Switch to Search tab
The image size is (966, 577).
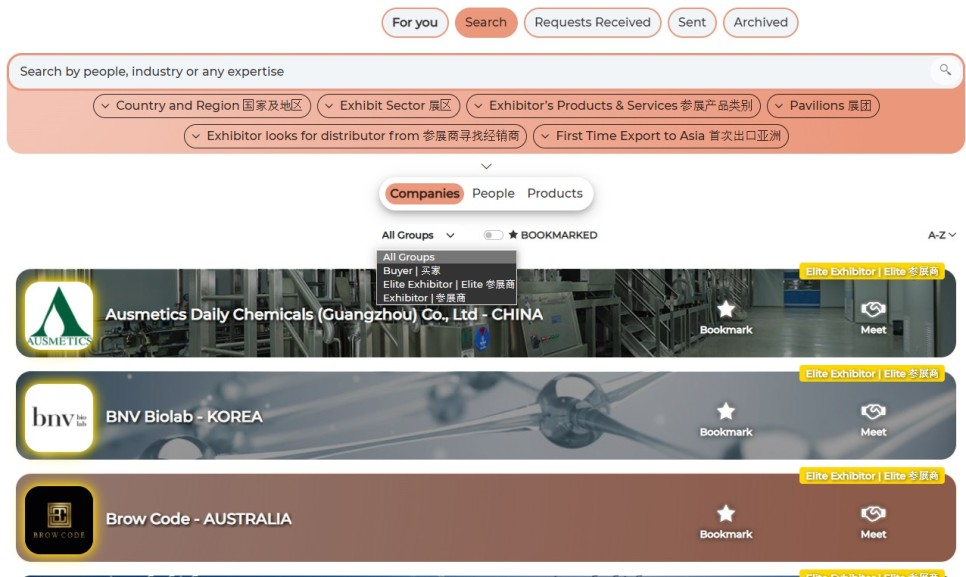click(485, 22)
